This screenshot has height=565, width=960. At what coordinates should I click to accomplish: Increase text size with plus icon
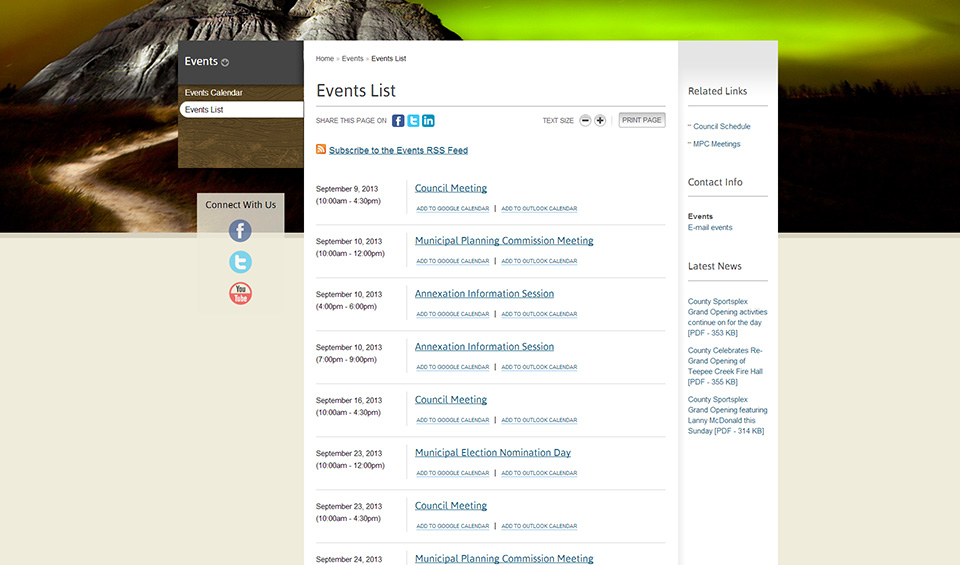pos(600,121)
